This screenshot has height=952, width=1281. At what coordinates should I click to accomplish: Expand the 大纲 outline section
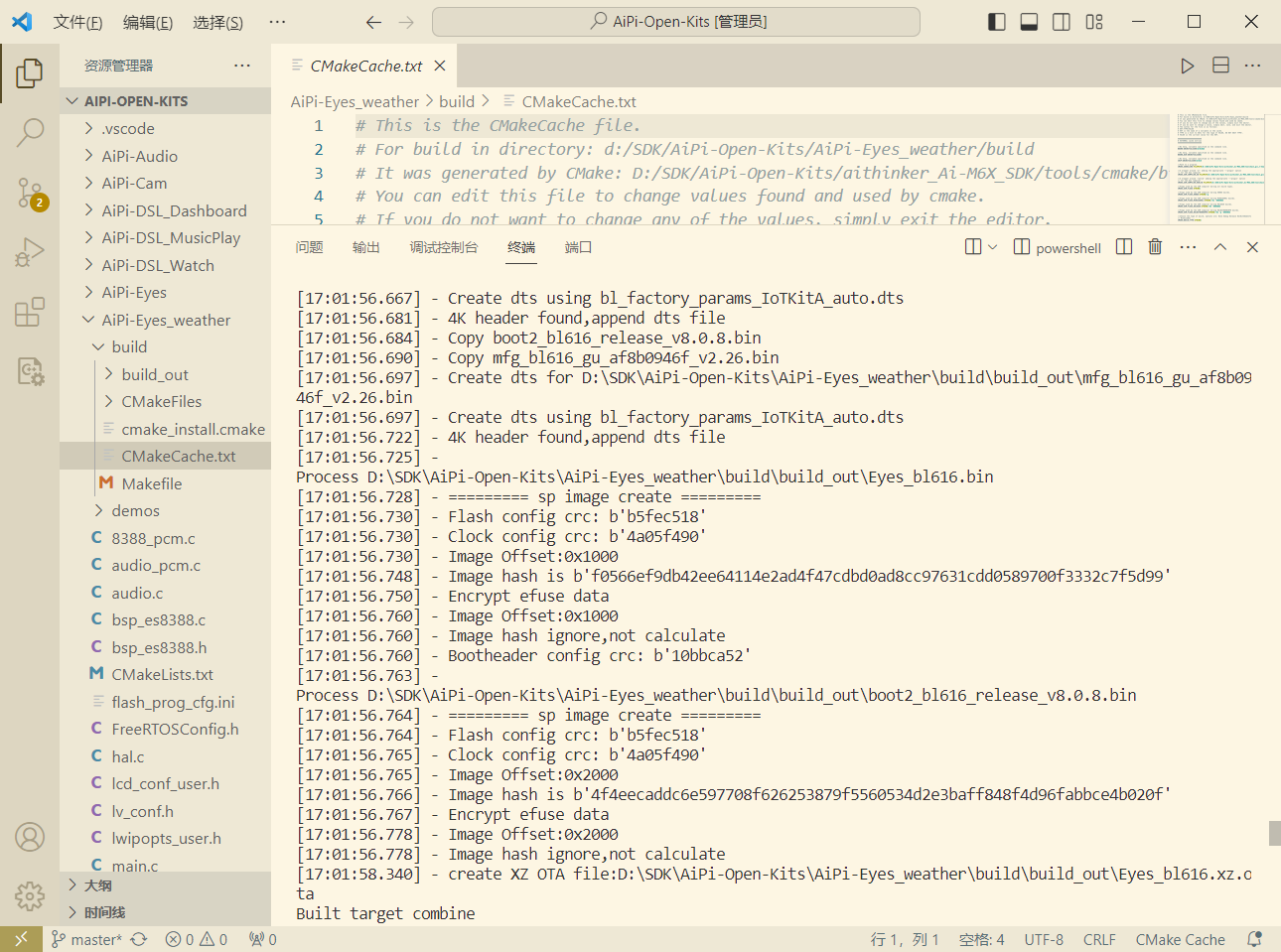(165, 885)
